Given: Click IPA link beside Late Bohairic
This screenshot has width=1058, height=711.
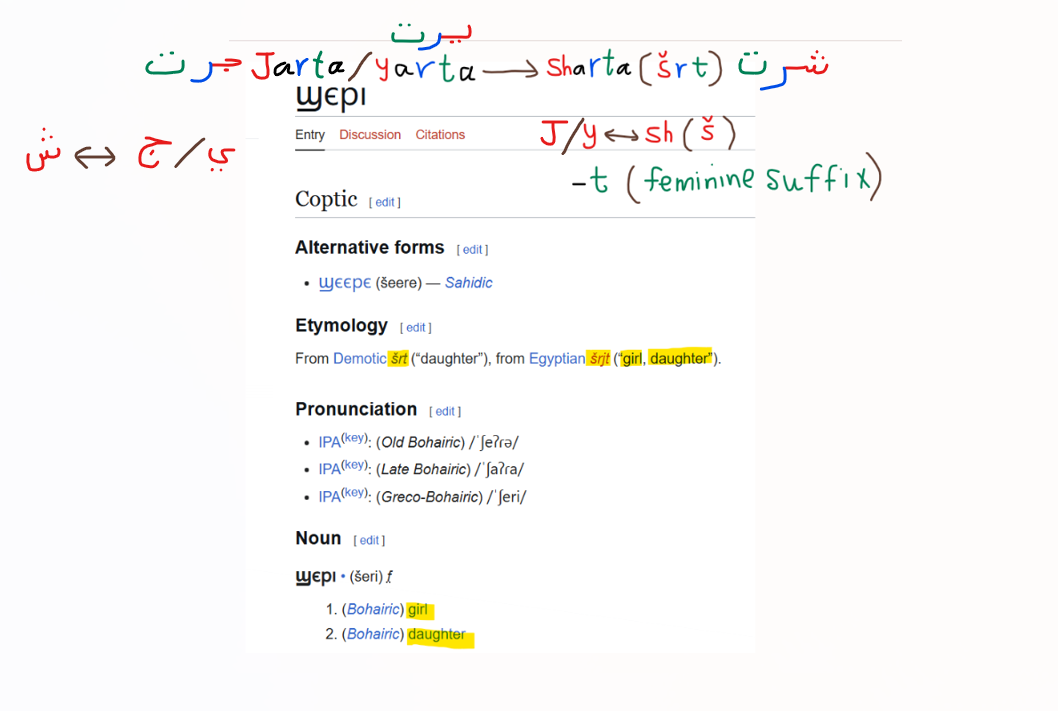Looking at the screenshot, I should click(x=329, y=469).
